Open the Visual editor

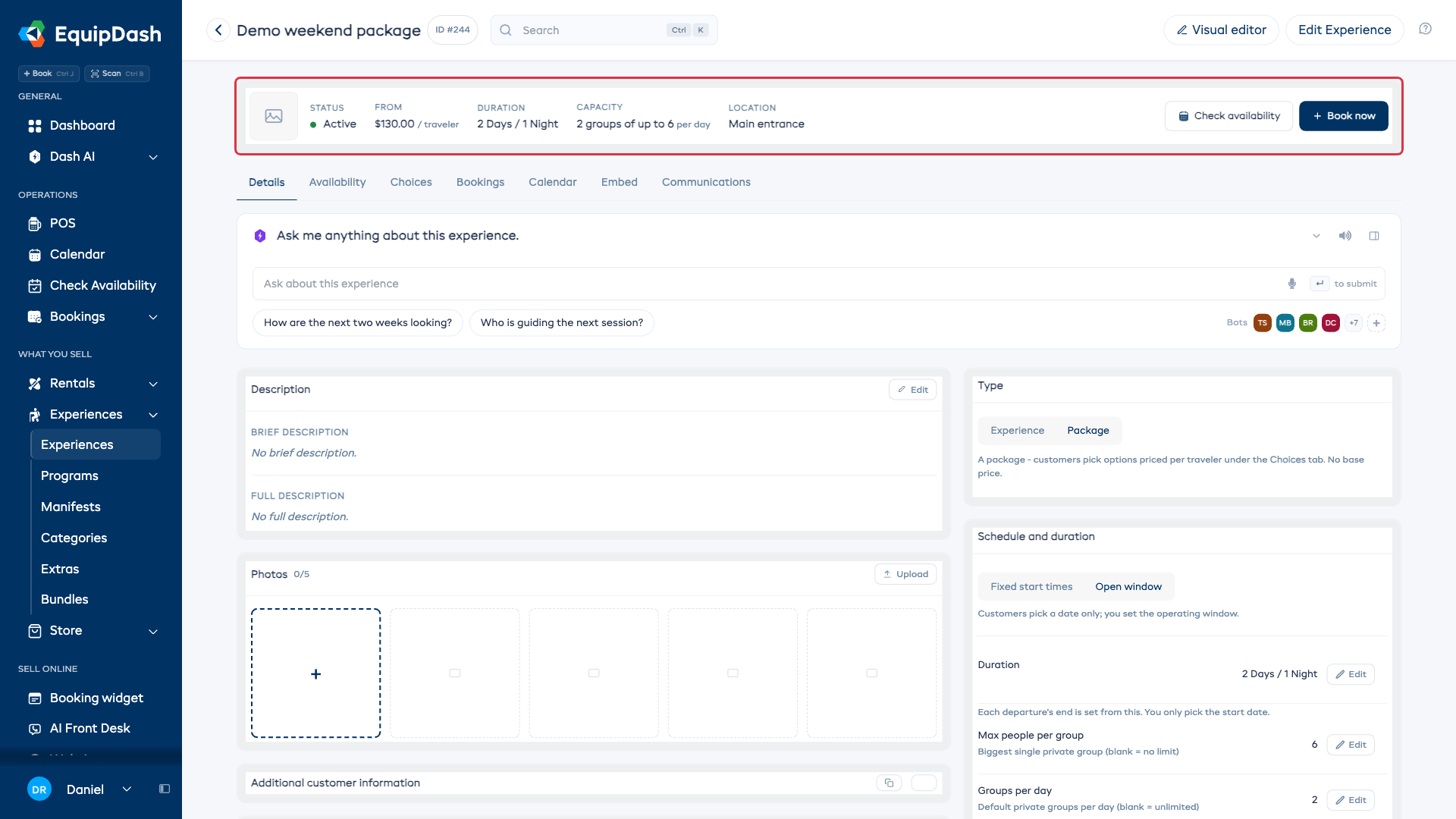(1221, 30)
